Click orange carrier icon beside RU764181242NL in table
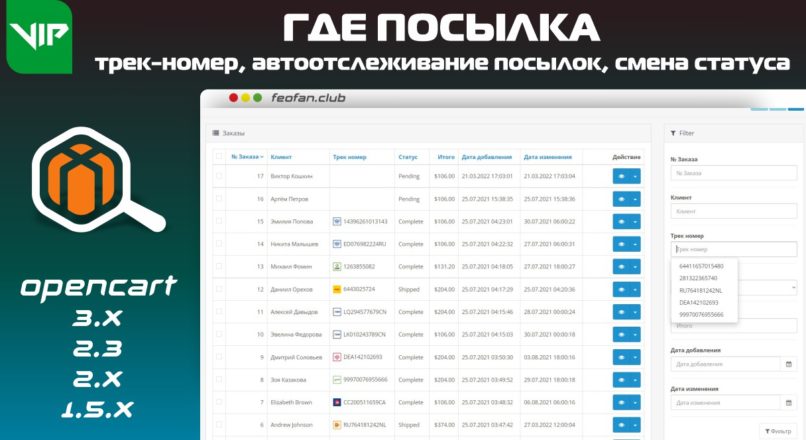 pos(337,425)
